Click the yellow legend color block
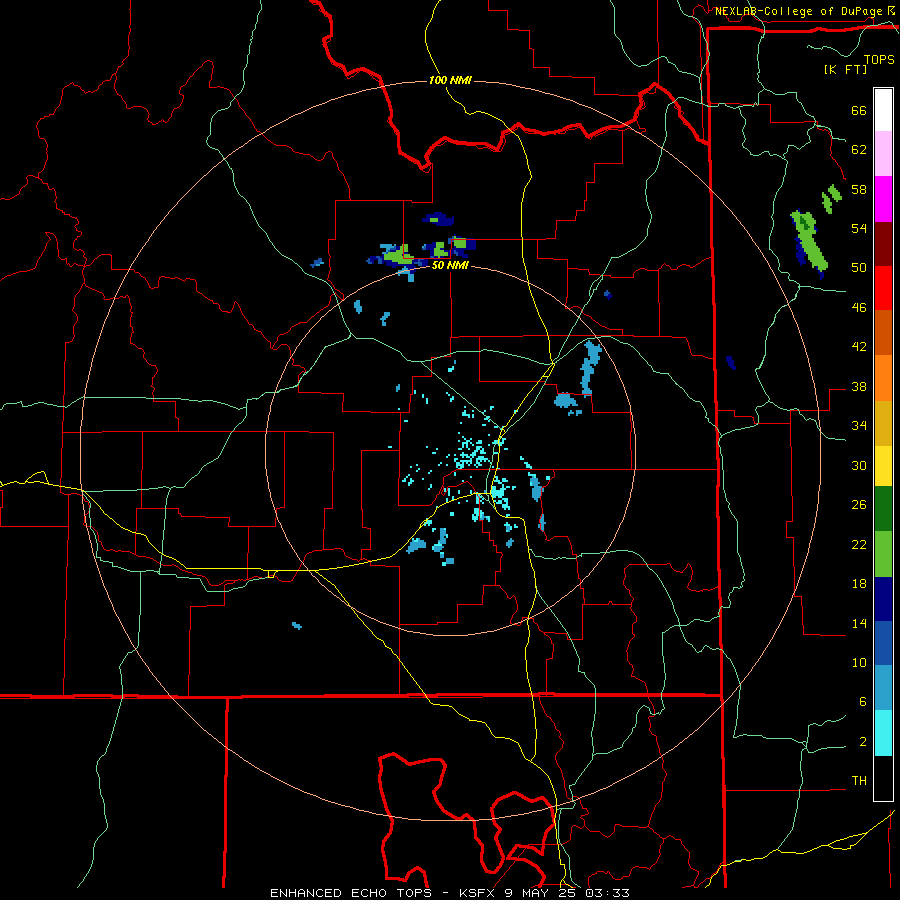The height and width of the screenshot is (900, 900). [883, 466]
